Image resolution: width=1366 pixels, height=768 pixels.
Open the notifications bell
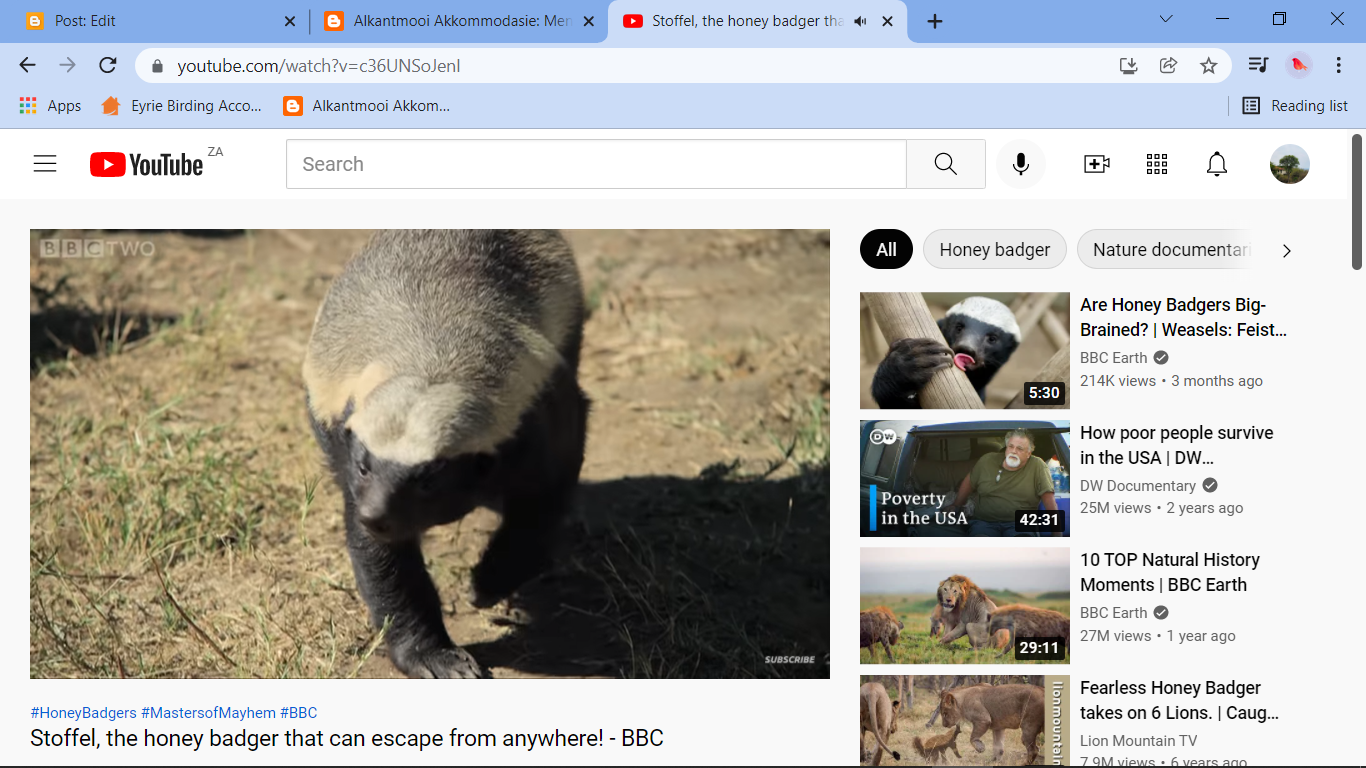pos(1217,164)
